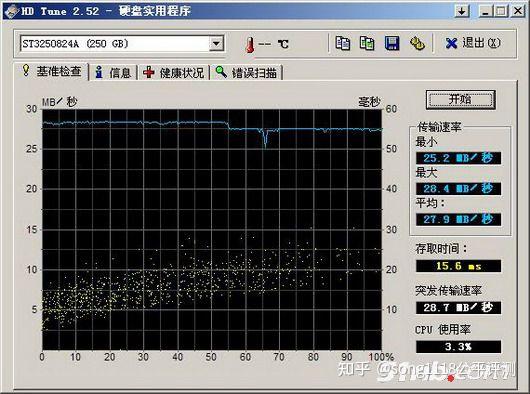
Task: Expand the drive selection dropdown arrow
Action: 216,44
